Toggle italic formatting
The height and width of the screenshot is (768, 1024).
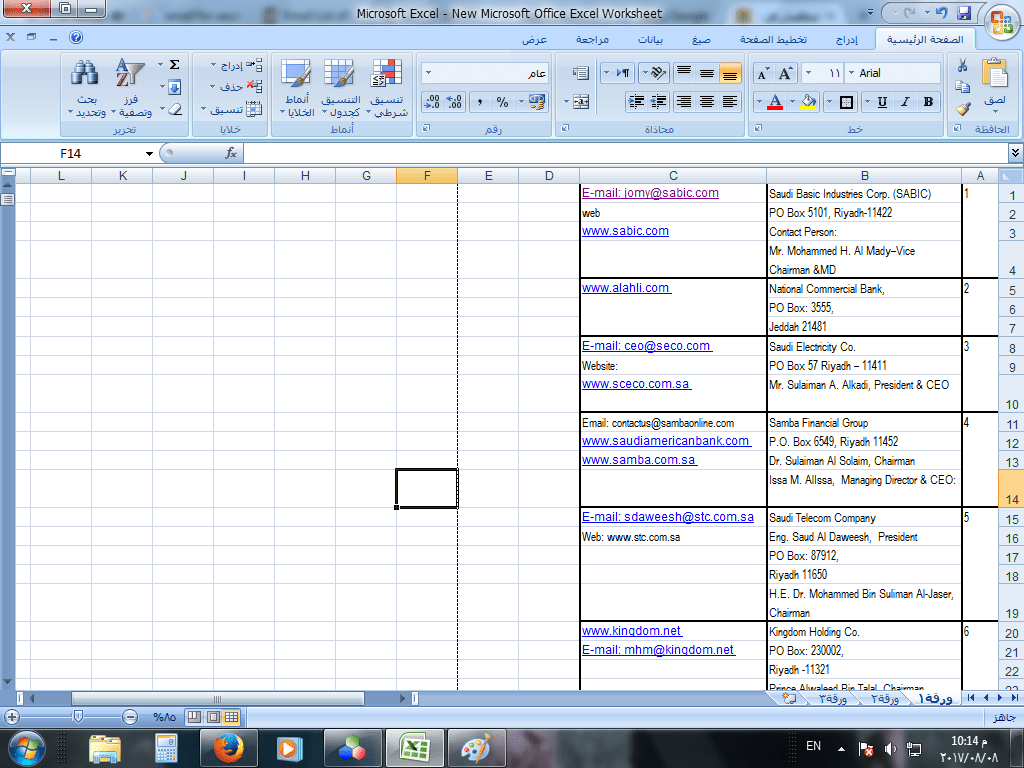coord(905,102)
